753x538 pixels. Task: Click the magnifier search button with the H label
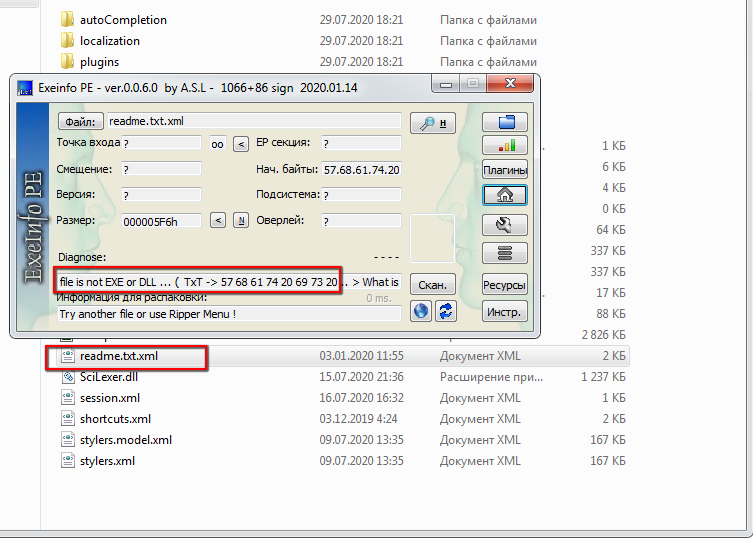(x=432, y=123)
